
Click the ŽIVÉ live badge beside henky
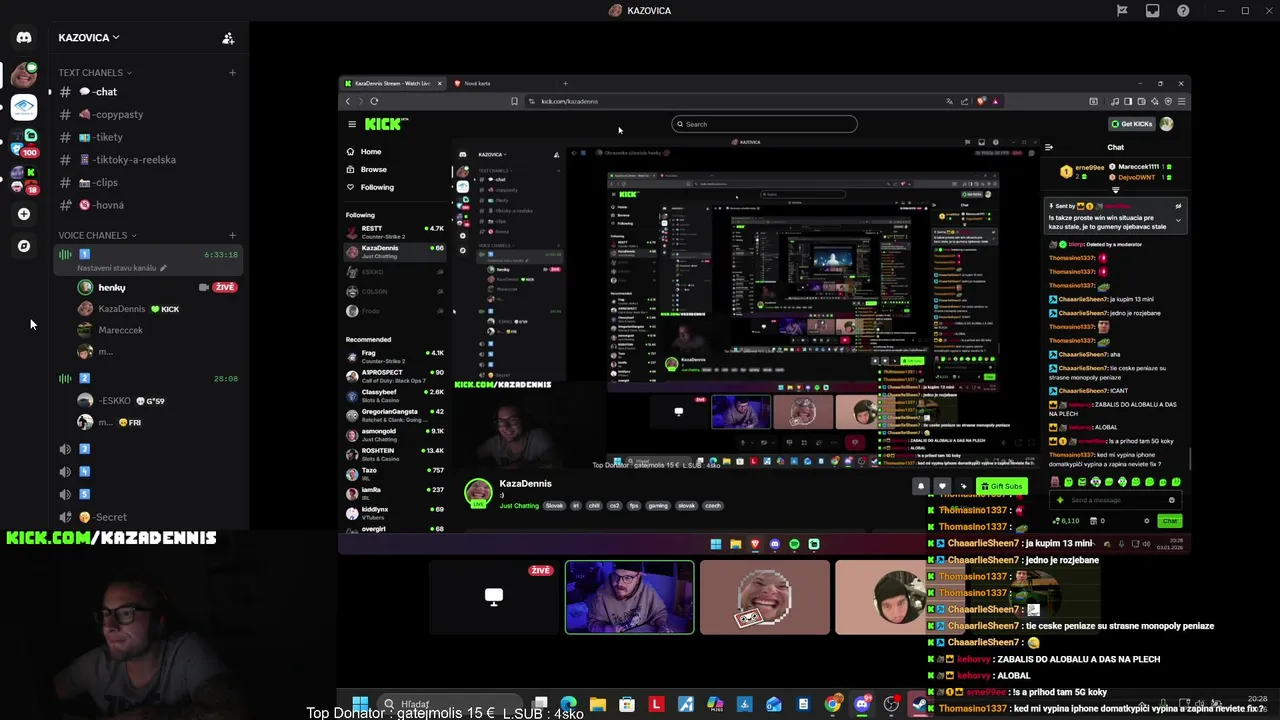[224, 288]
